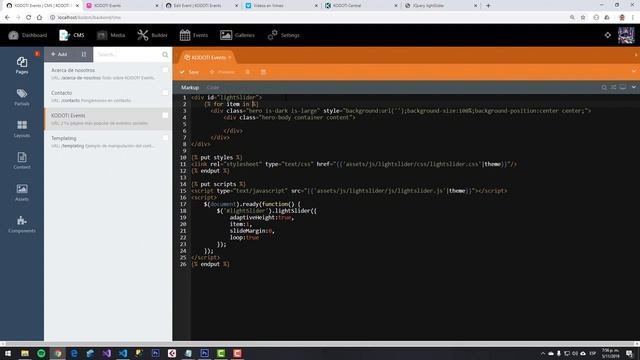Open the Builder section in the top navigation
Image resolution: width=640 pixels, height=360 pixels.
pos(152,35)
